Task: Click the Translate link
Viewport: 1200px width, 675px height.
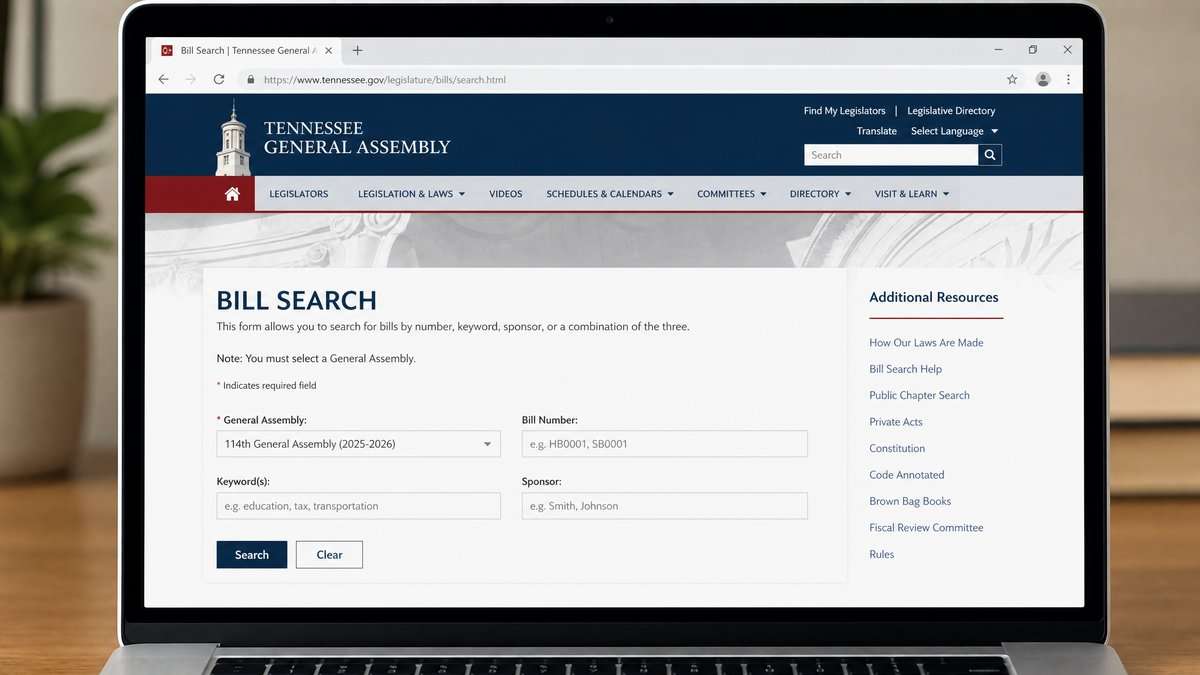Action: pyautogui.click(x=877, y=131)
